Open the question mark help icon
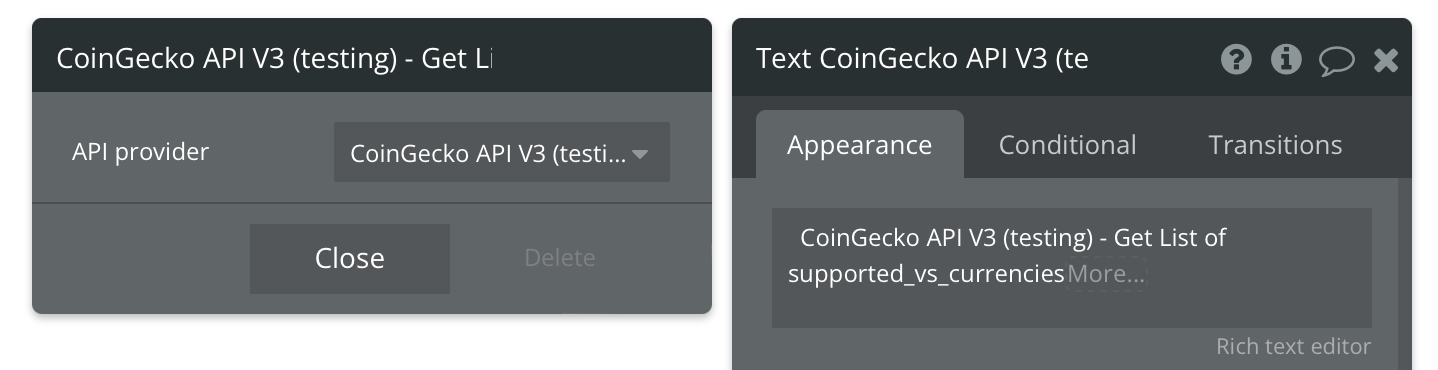Screen dimensions: 1438x370 [x=1237, y=60]
